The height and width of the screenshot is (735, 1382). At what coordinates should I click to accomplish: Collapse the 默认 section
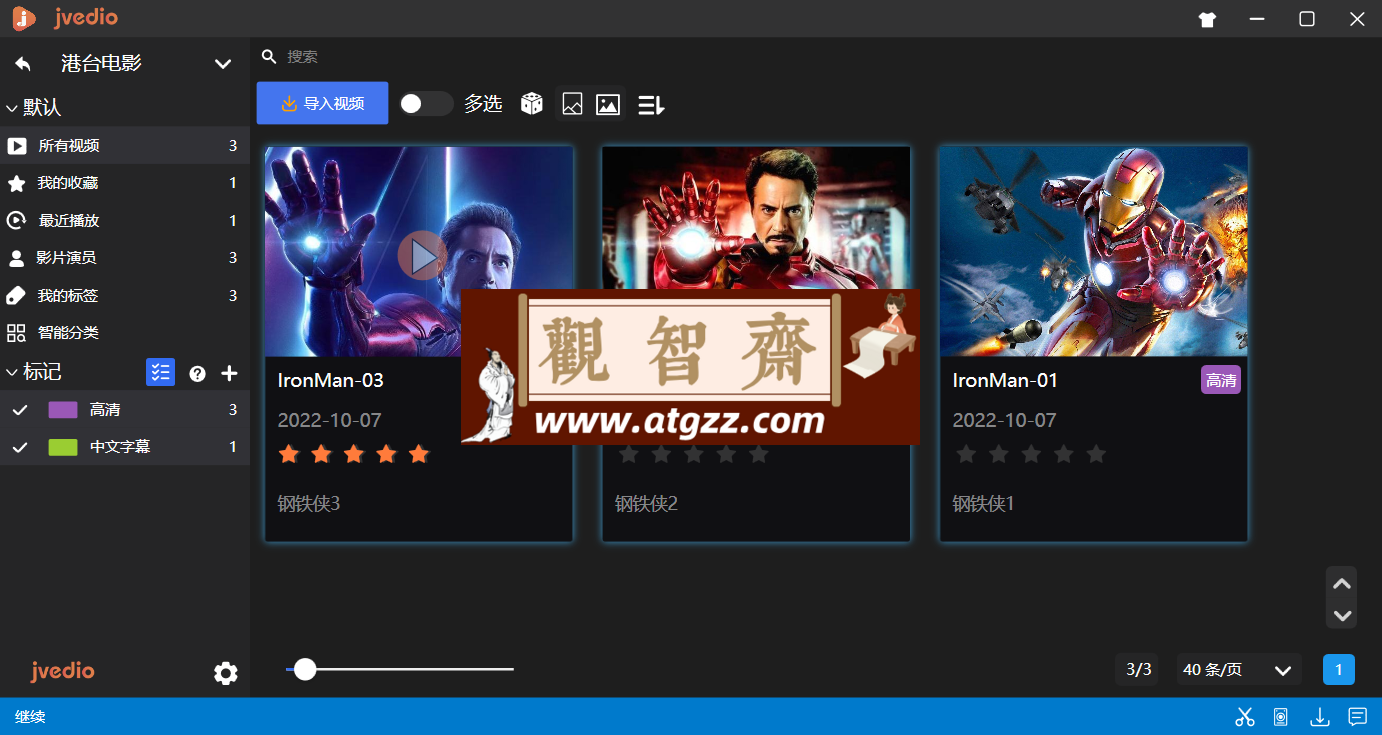click(x=12, y=108)
